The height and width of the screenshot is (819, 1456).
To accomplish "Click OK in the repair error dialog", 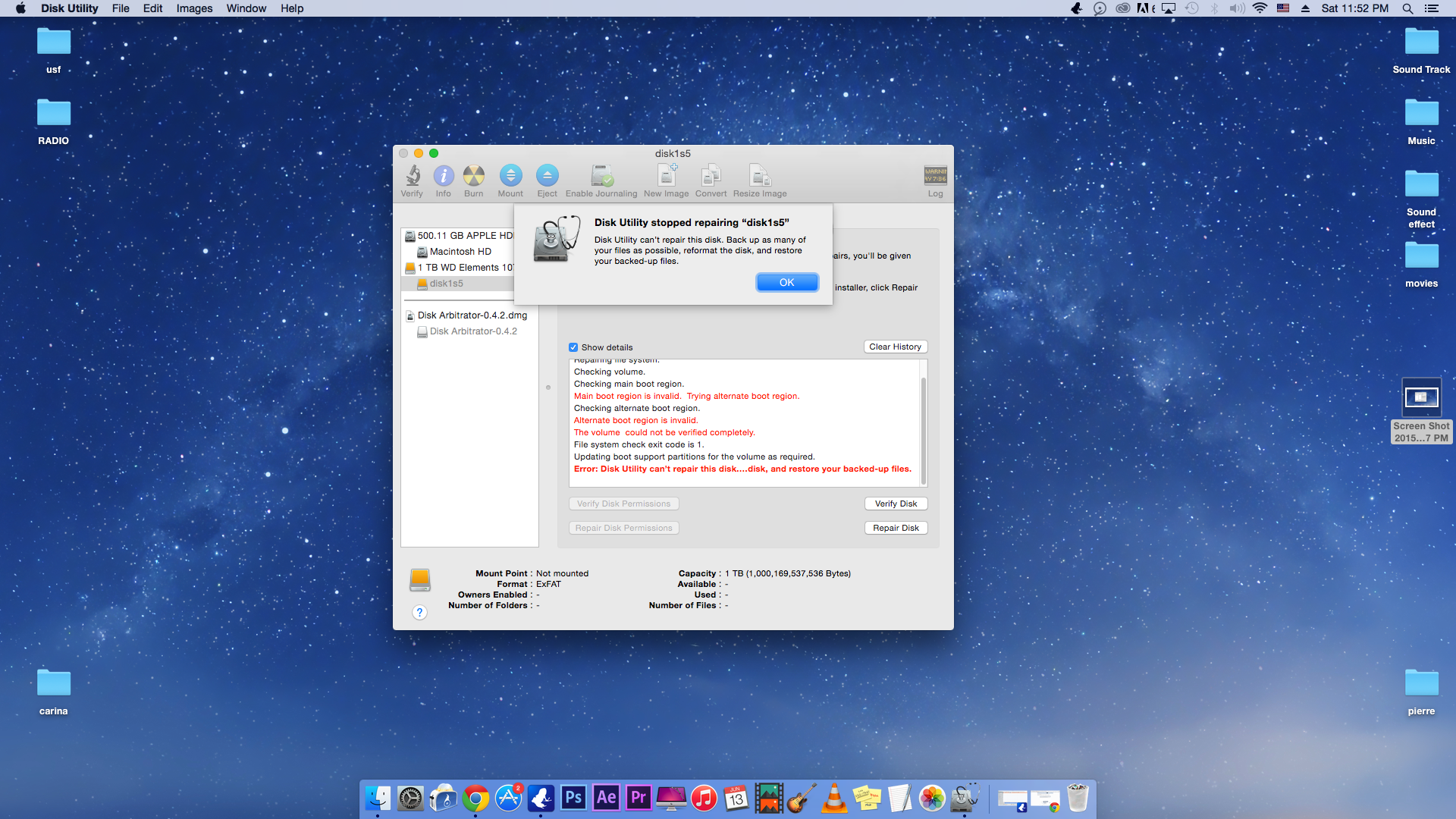I will click(787, 282).
